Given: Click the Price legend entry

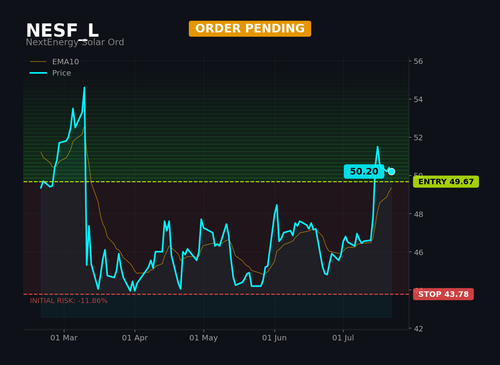Looking at the screenshot, I should (50, 73).
